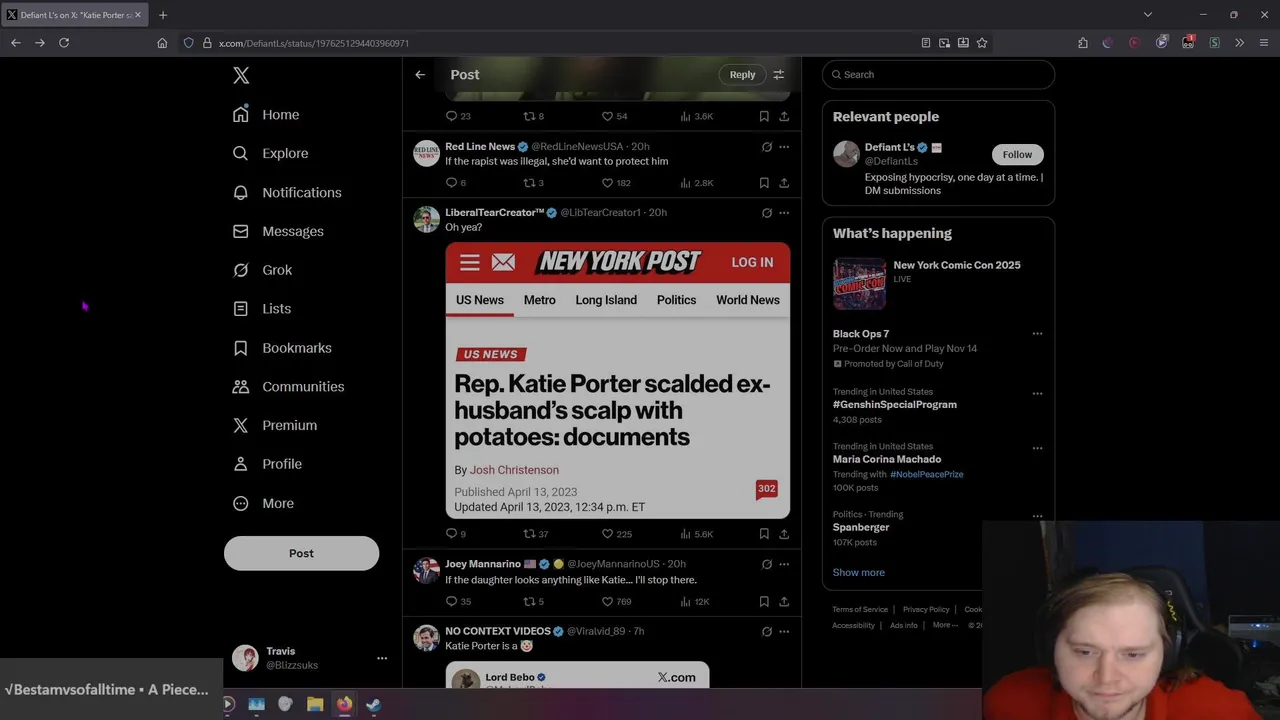Bookmark Joey Mannarino's reply
Viewport: 1280px width, 720px height.
pos(764,602)
